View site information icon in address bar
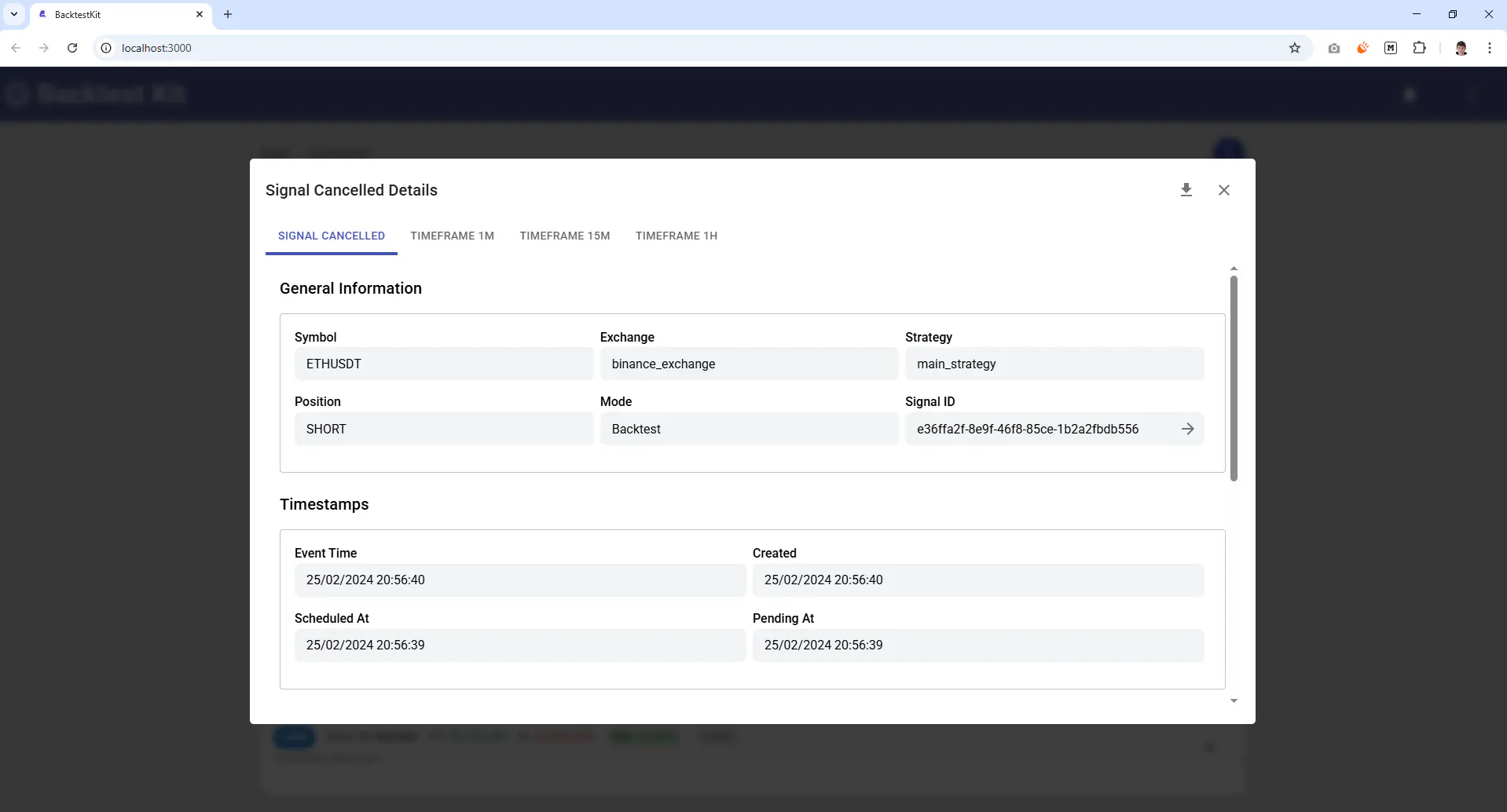The width and height of the screenshot is (1507, 812). [x=106, y=48]
